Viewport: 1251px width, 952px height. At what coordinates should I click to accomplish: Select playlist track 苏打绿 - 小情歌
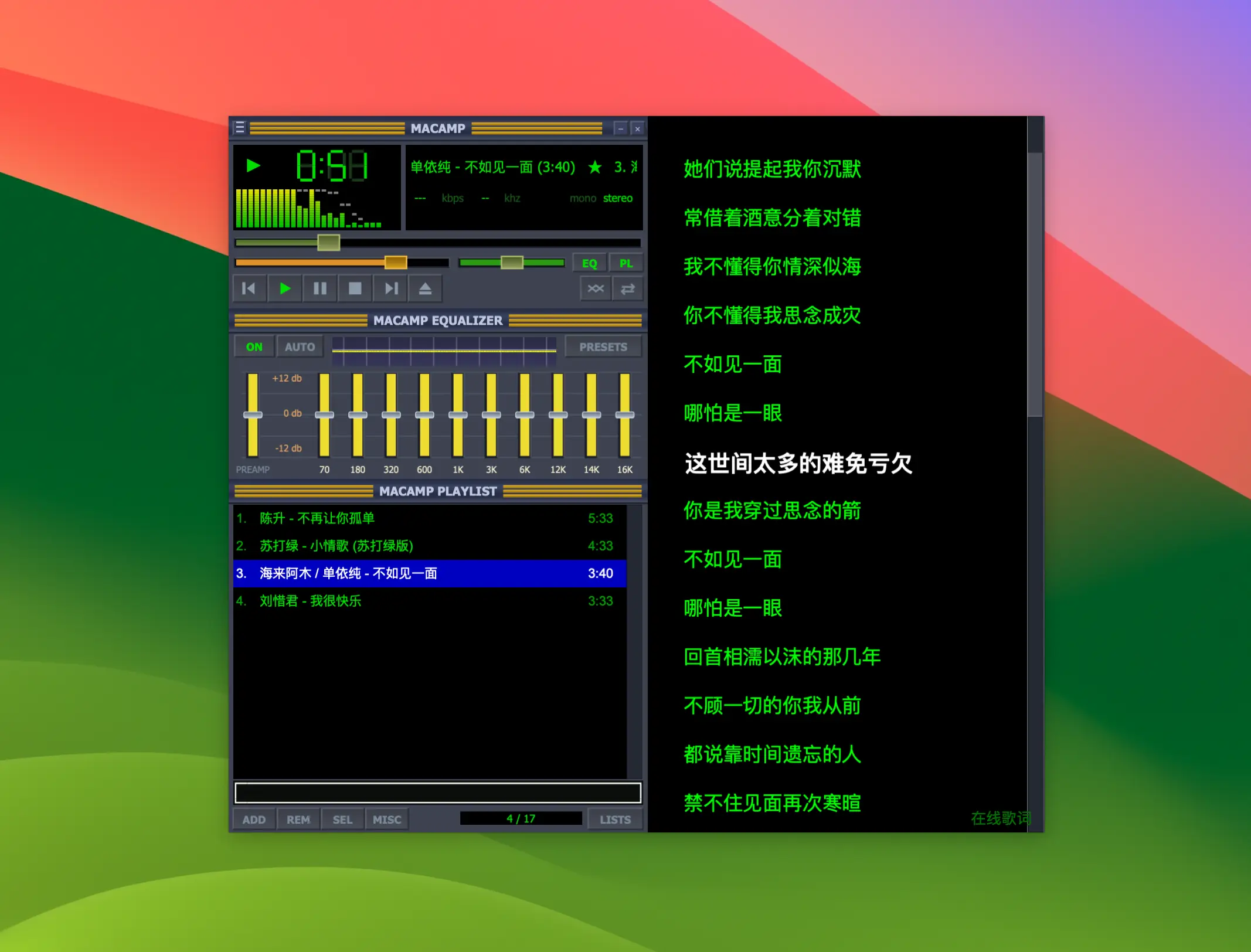coord(430,546)
